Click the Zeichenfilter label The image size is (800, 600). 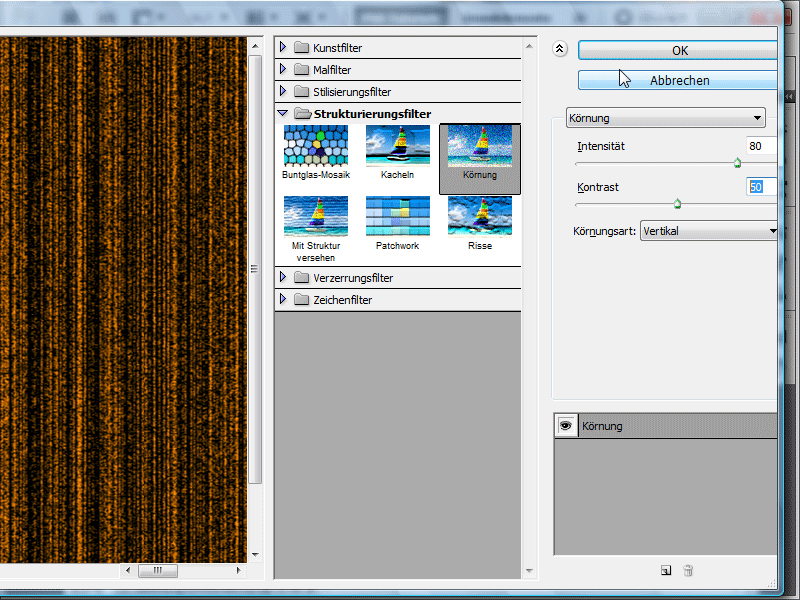342,300
